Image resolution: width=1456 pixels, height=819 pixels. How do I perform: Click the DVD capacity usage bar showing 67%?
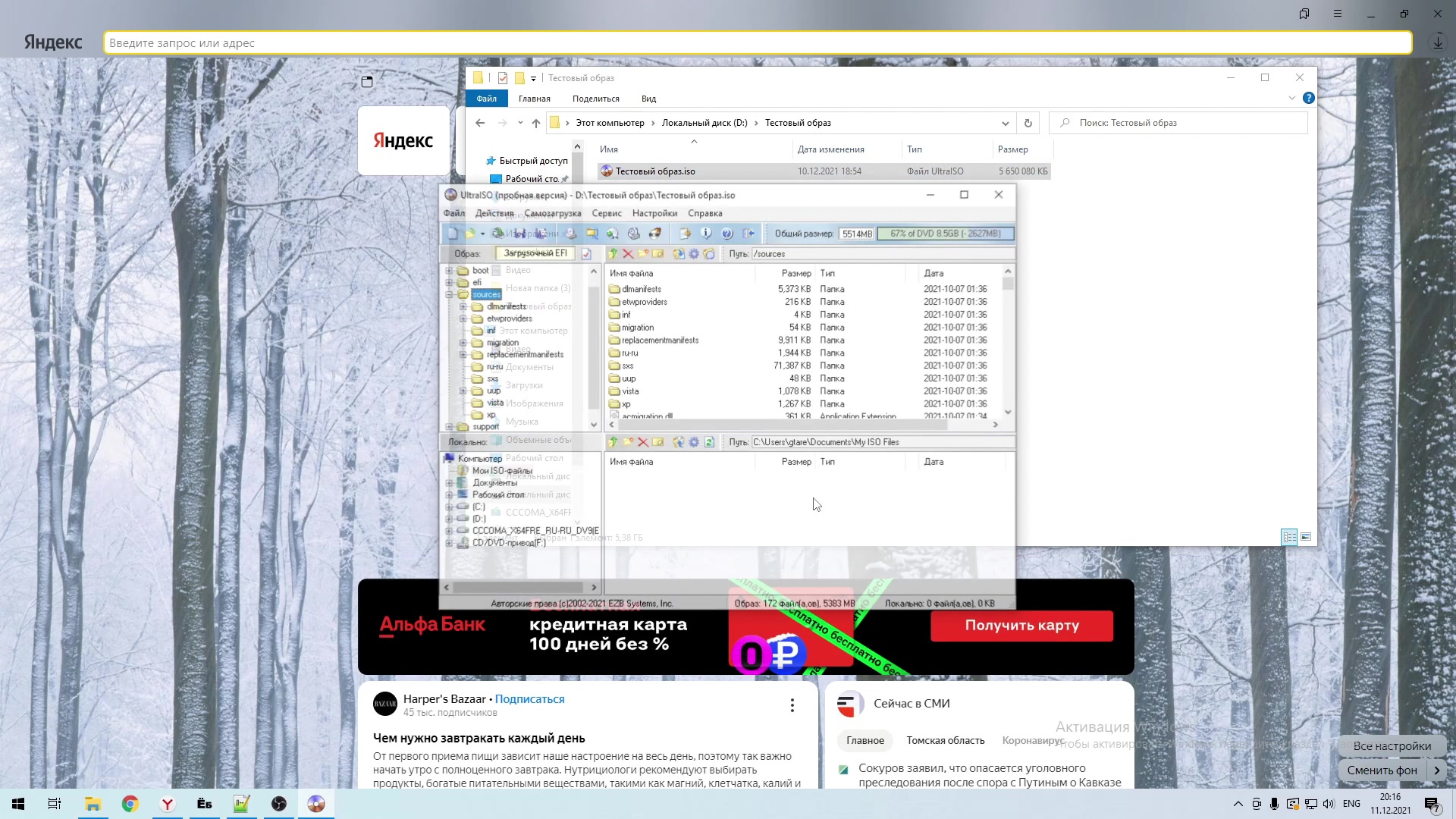[x=945, y=234]
